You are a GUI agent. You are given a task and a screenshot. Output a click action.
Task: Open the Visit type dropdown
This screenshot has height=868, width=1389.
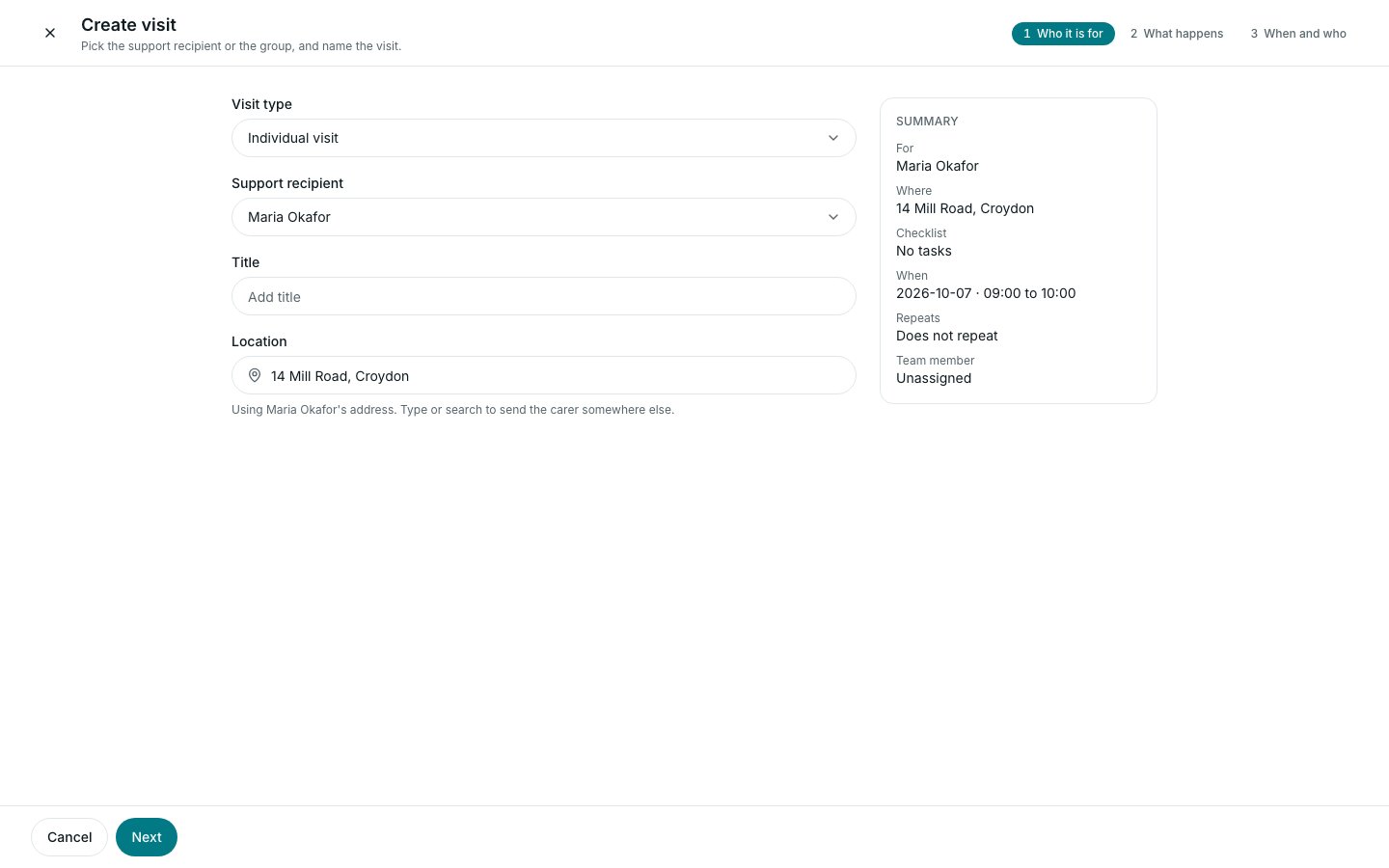(x=544, y=138)
